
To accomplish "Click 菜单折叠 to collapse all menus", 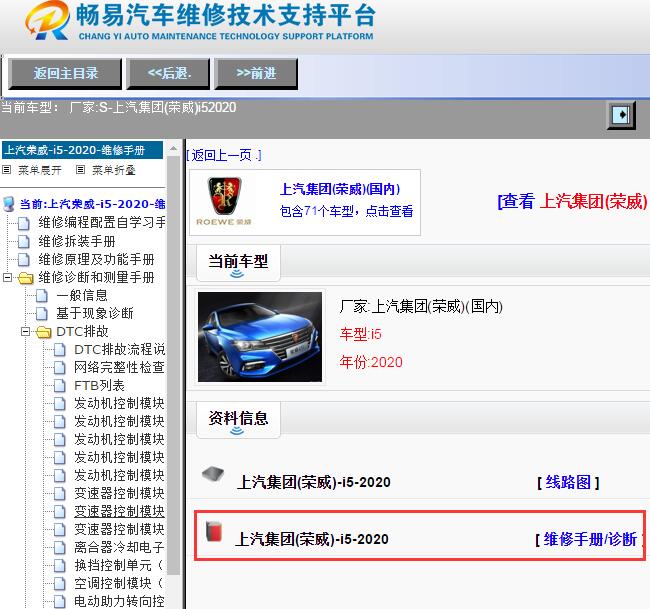I will pos(114,170).
